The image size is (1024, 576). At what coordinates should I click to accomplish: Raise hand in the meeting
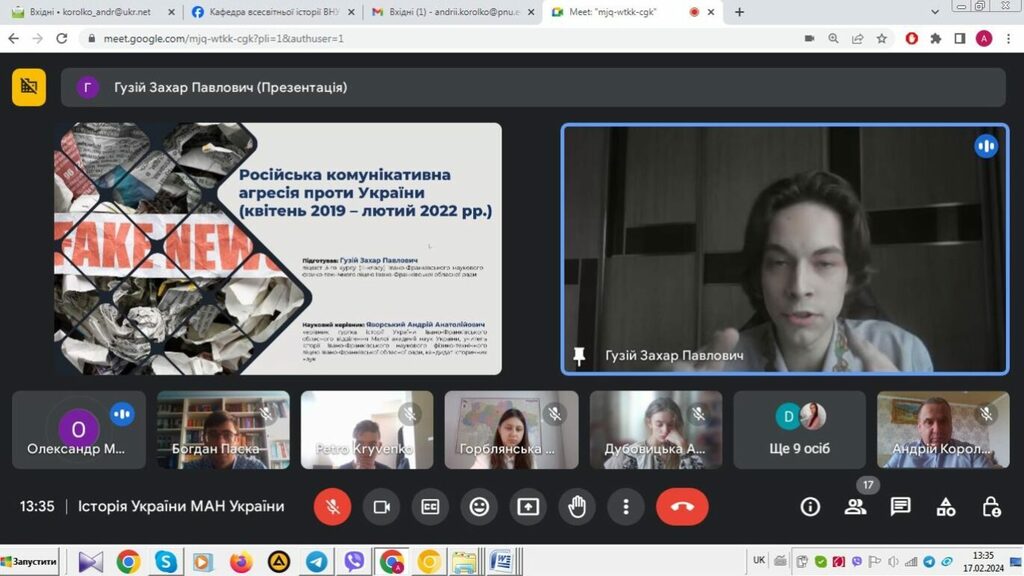(577, 507)
